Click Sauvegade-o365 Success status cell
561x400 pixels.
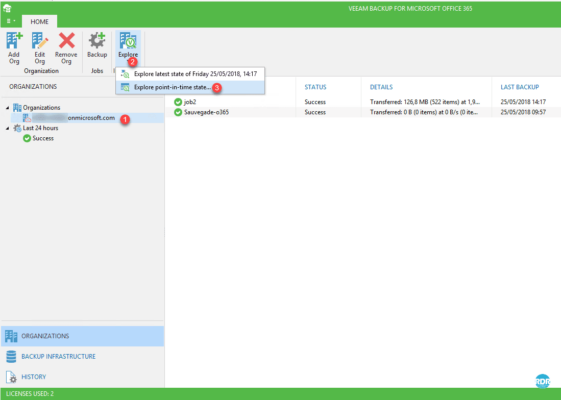pos(315,112)
